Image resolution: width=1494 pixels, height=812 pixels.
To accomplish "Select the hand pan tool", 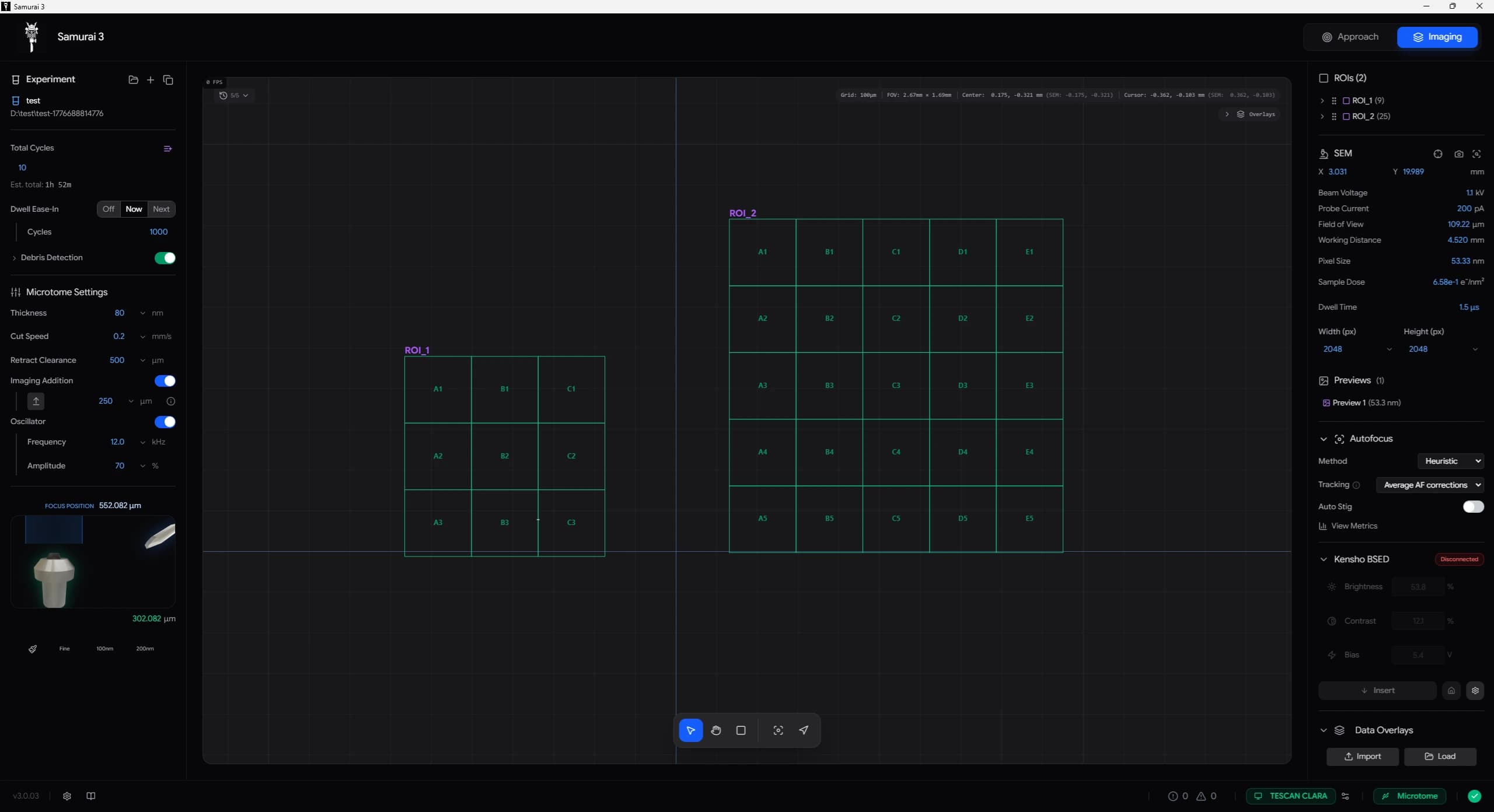I will (716, 730).
